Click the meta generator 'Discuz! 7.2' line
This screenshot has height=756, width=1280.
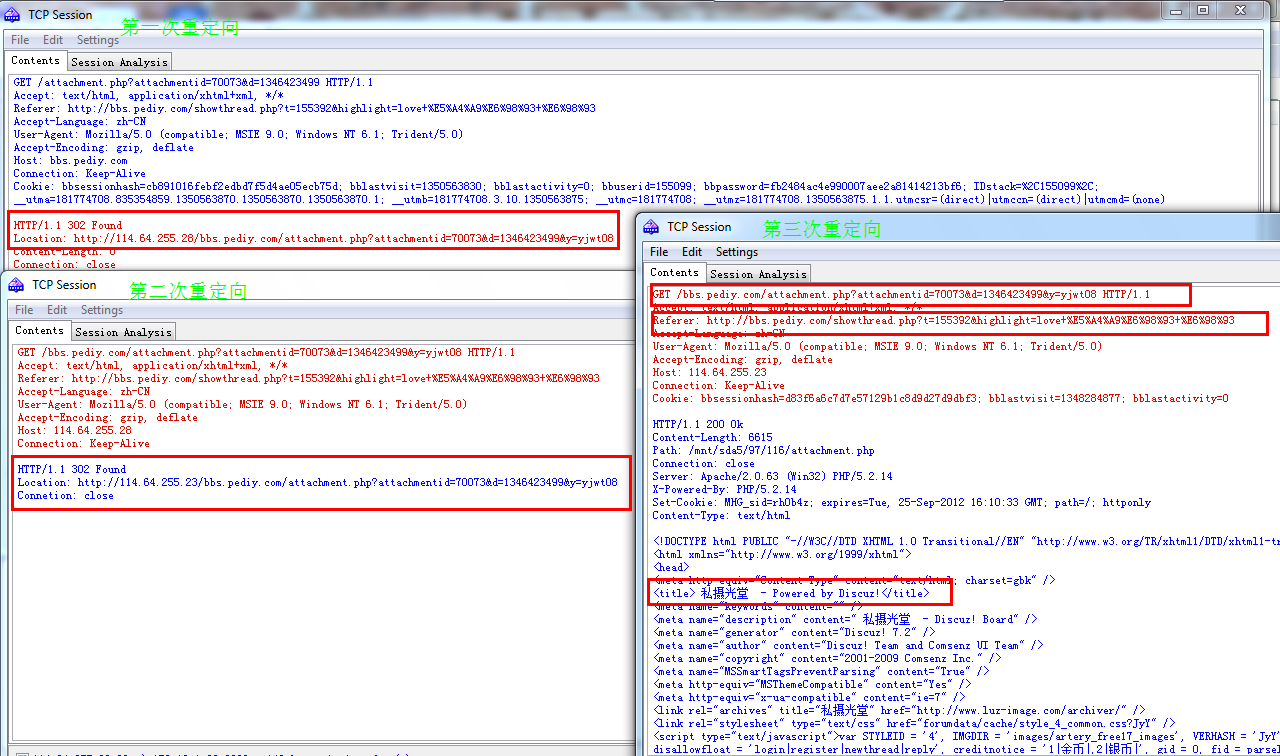click(794, 633)
